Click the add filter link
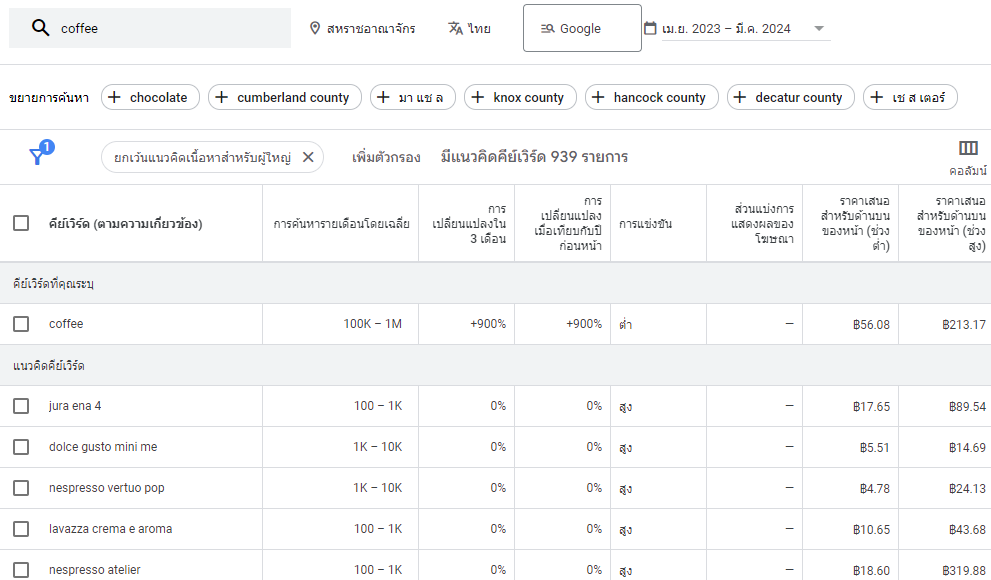This screenshot has width=991, height=580. [386, 157]
